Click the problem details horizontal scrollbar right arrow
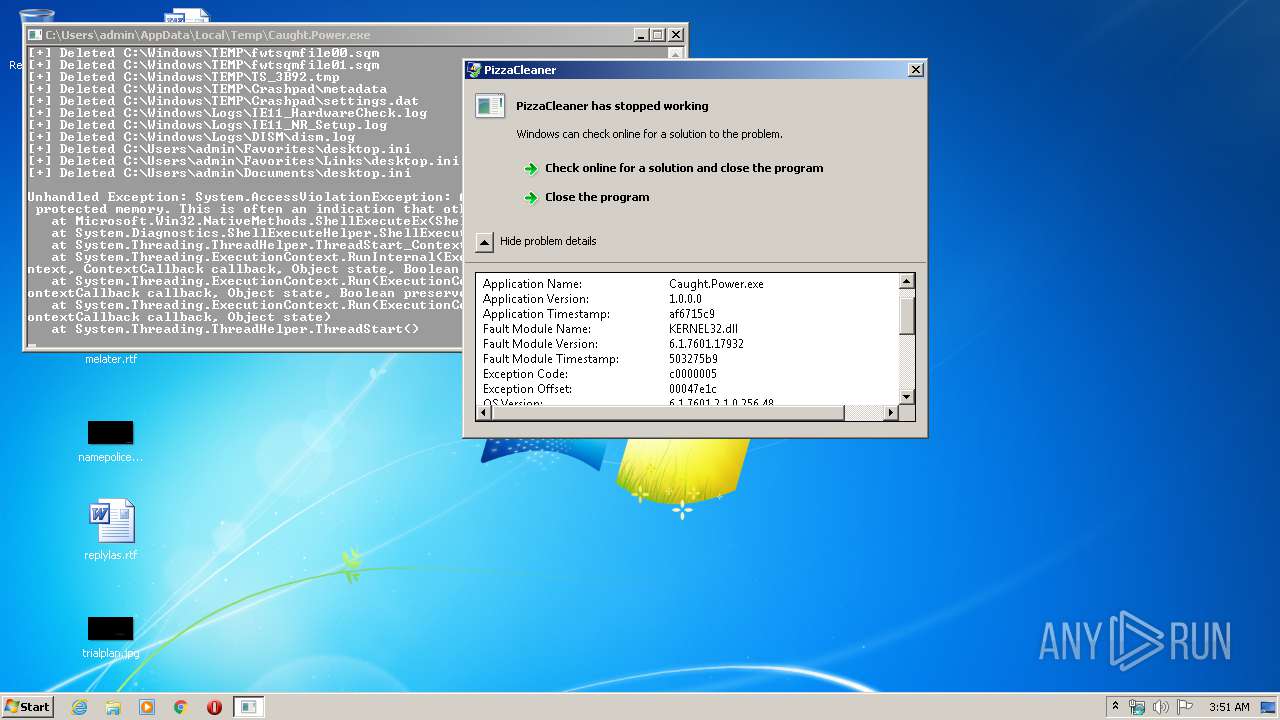Viewport: 1280px width, 720px height. pos(892,412)
